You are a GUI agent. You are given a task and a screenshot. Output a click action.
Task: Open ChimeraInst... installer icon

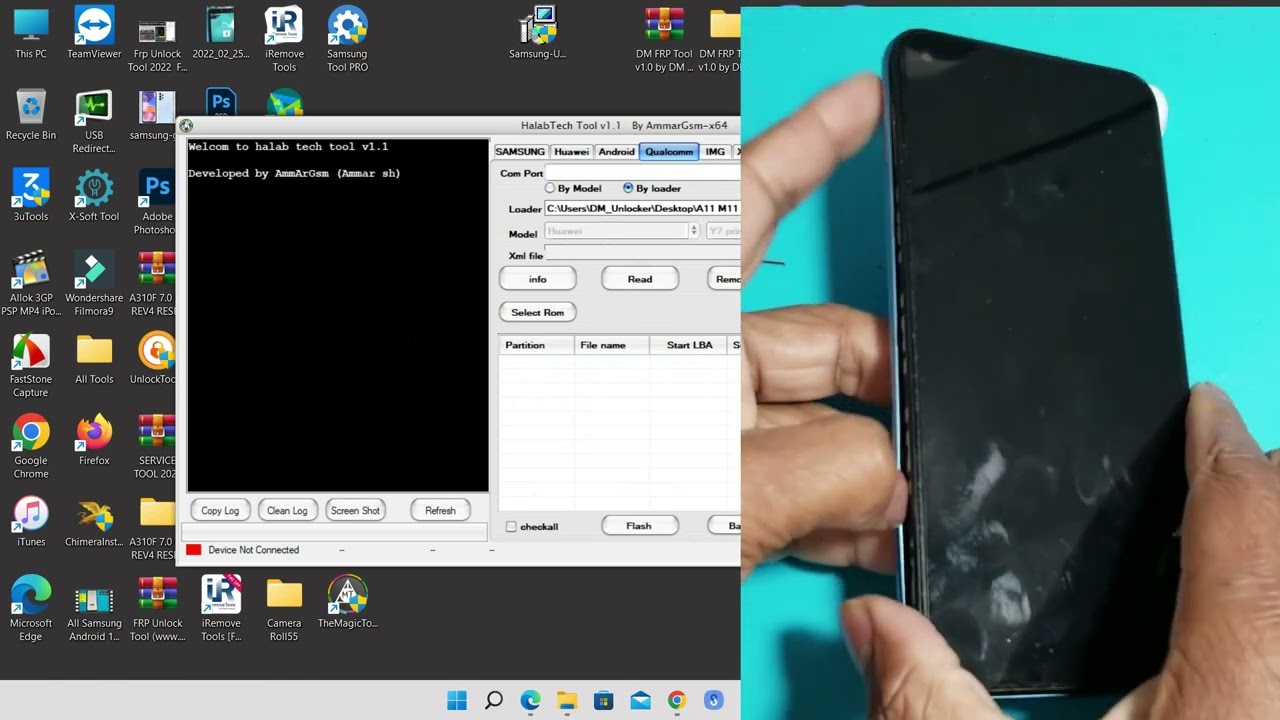click(x=94, y=522)
